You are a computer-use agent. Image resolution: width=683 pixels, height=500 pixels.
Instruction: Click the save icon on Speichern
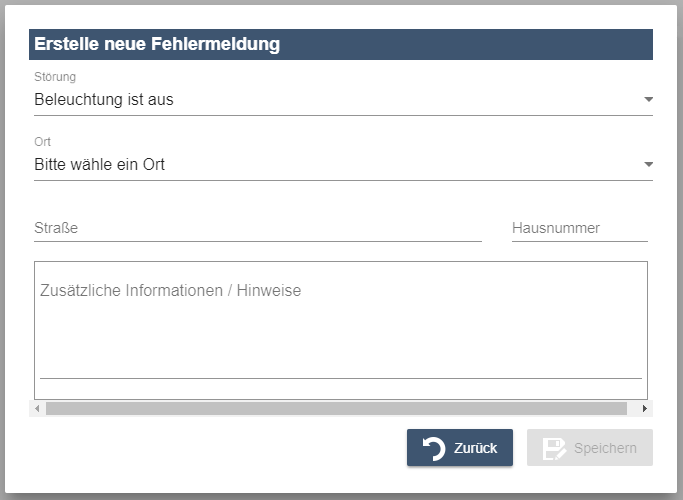point(554,448)
